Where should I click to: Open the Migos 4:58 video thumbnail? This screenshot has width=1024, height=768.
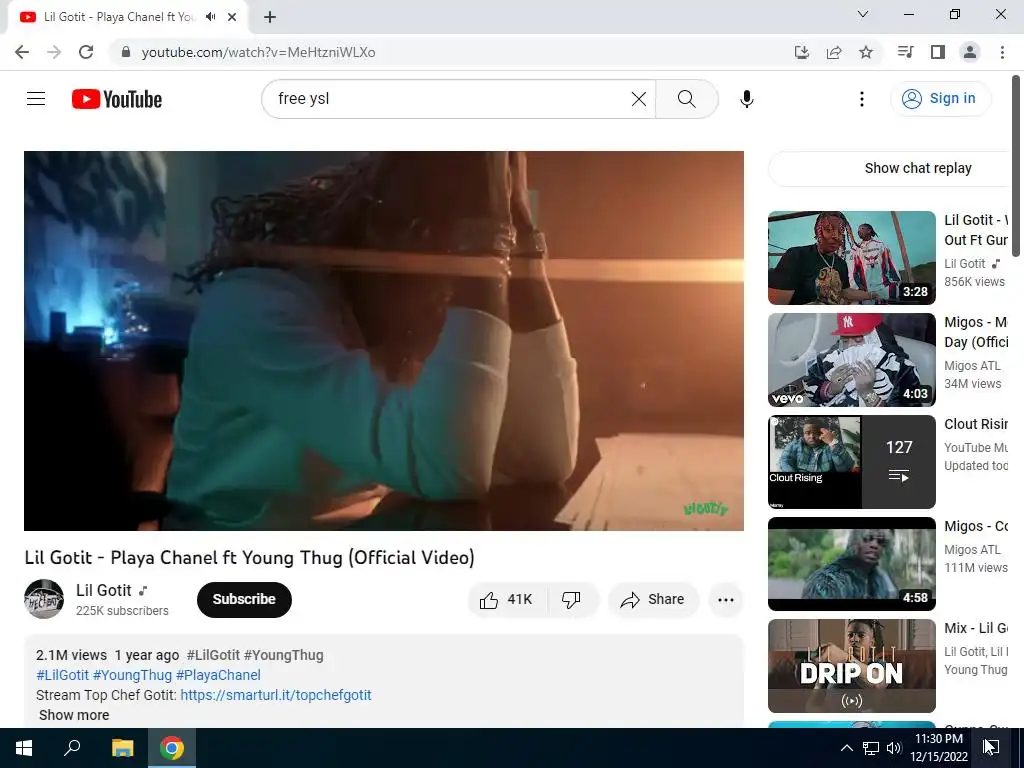(x=852, y=564)
